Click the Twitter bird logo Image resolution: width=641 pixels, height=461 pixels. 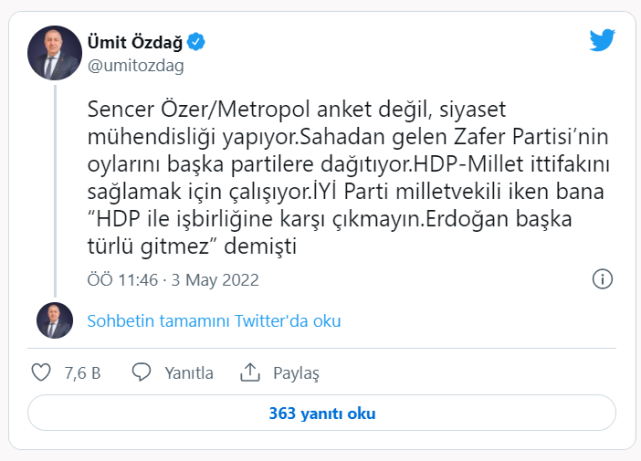tap(602, 40)
